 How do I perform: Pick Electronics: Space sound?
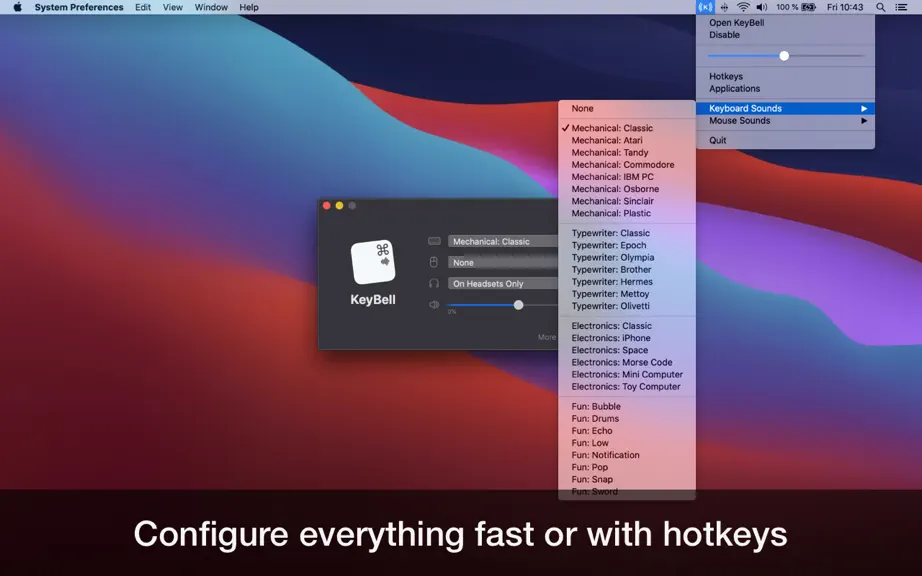click(x=627, y=350)
